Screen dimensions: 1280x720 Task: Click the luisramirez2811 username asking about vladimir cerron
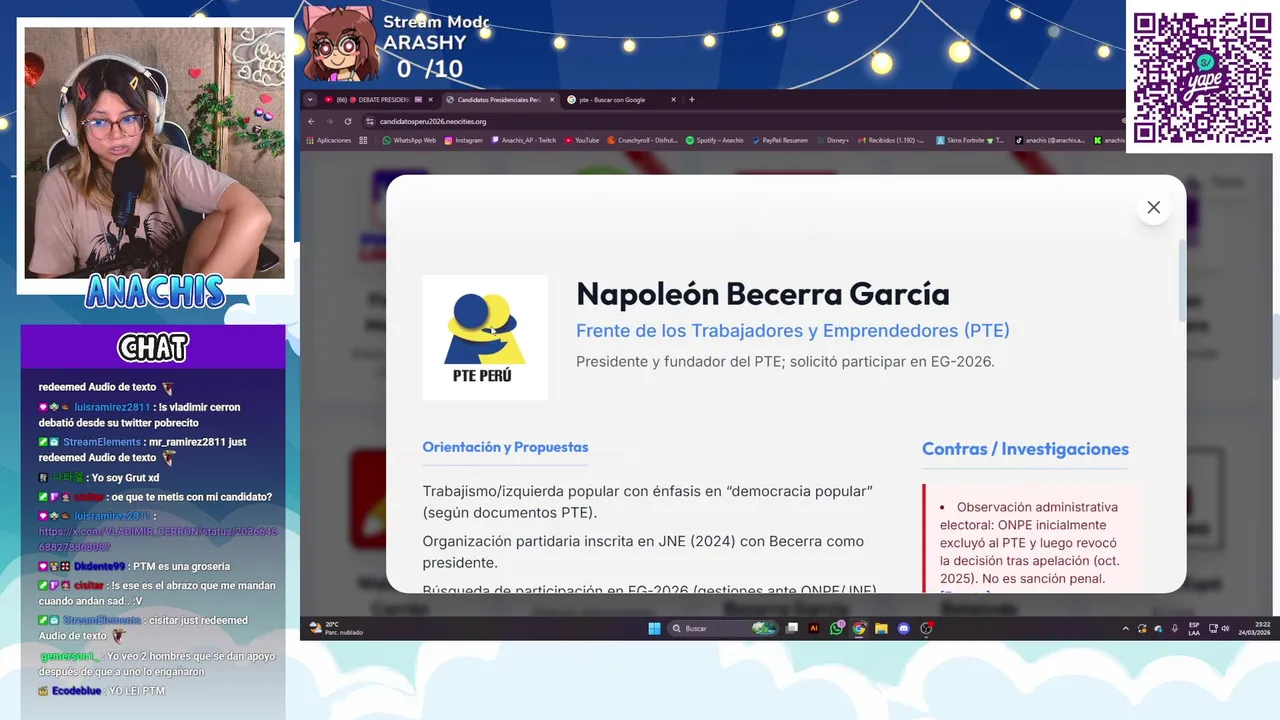pos(112,407)
